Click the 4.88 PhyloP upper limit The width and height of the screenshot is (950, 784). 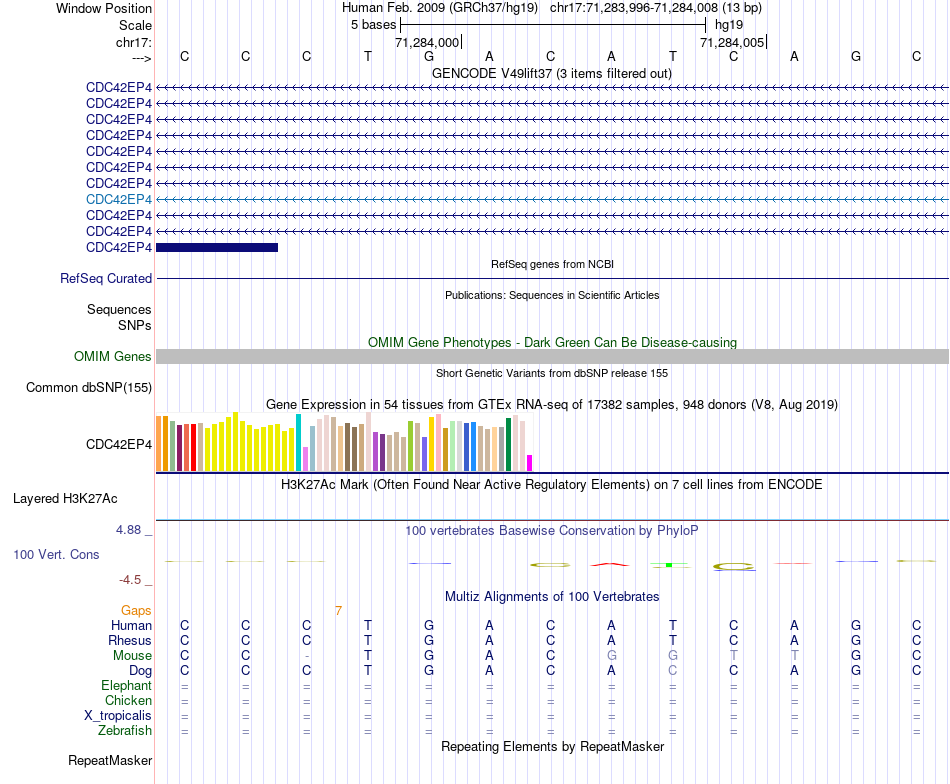tap(128, 530)
